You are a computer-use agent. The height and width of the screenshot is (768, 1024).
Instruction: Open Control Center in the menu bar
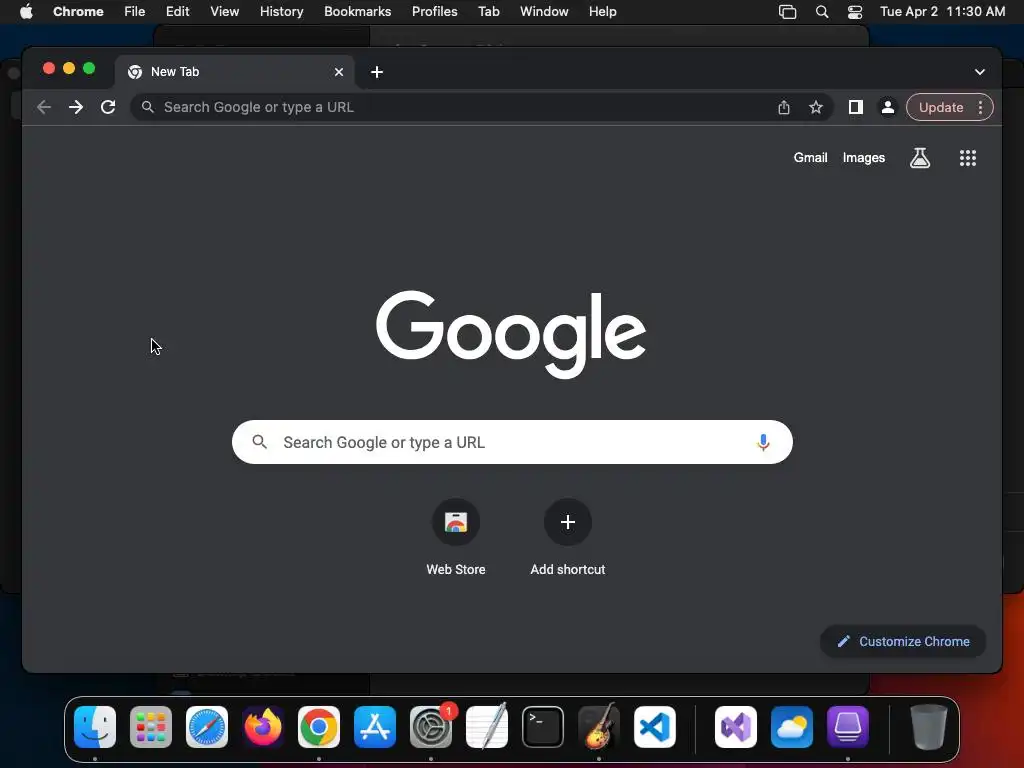[855, 12]
